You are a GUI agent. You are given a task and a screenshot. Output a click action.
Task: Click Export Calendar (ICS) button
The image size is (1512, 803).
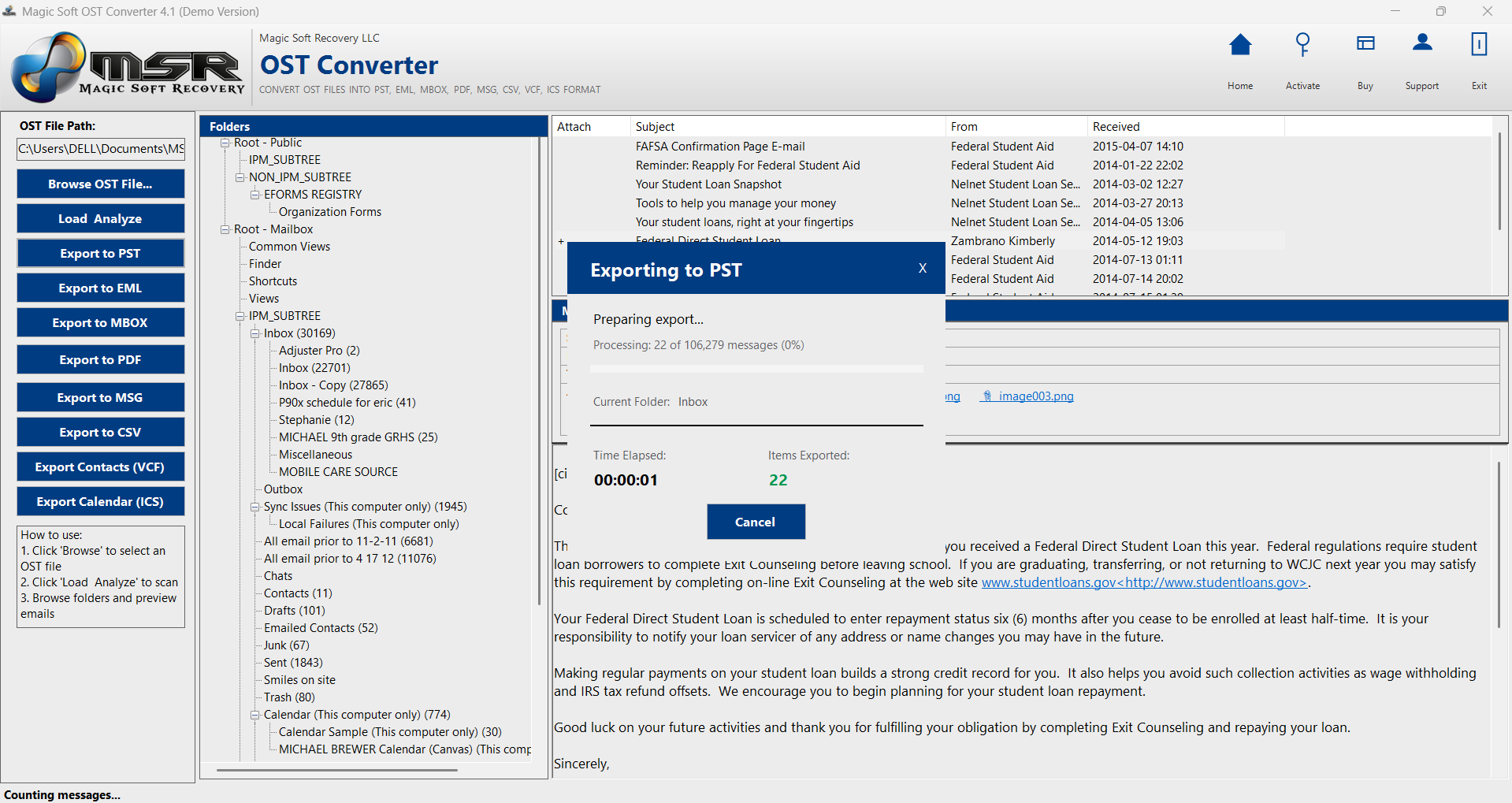click(101, 501)
